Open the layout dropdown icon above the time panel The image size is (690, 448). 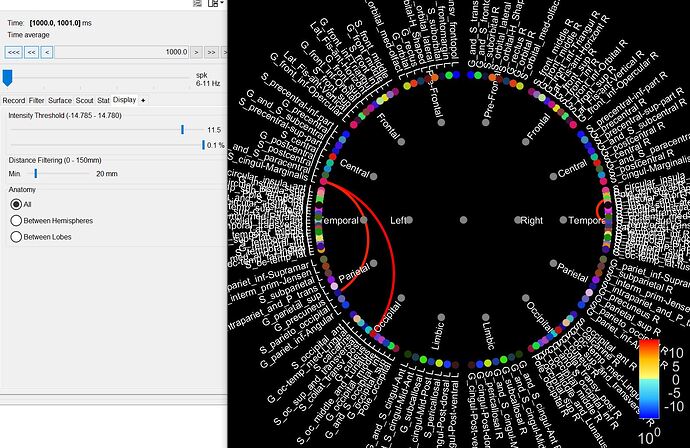click(215, 3)
